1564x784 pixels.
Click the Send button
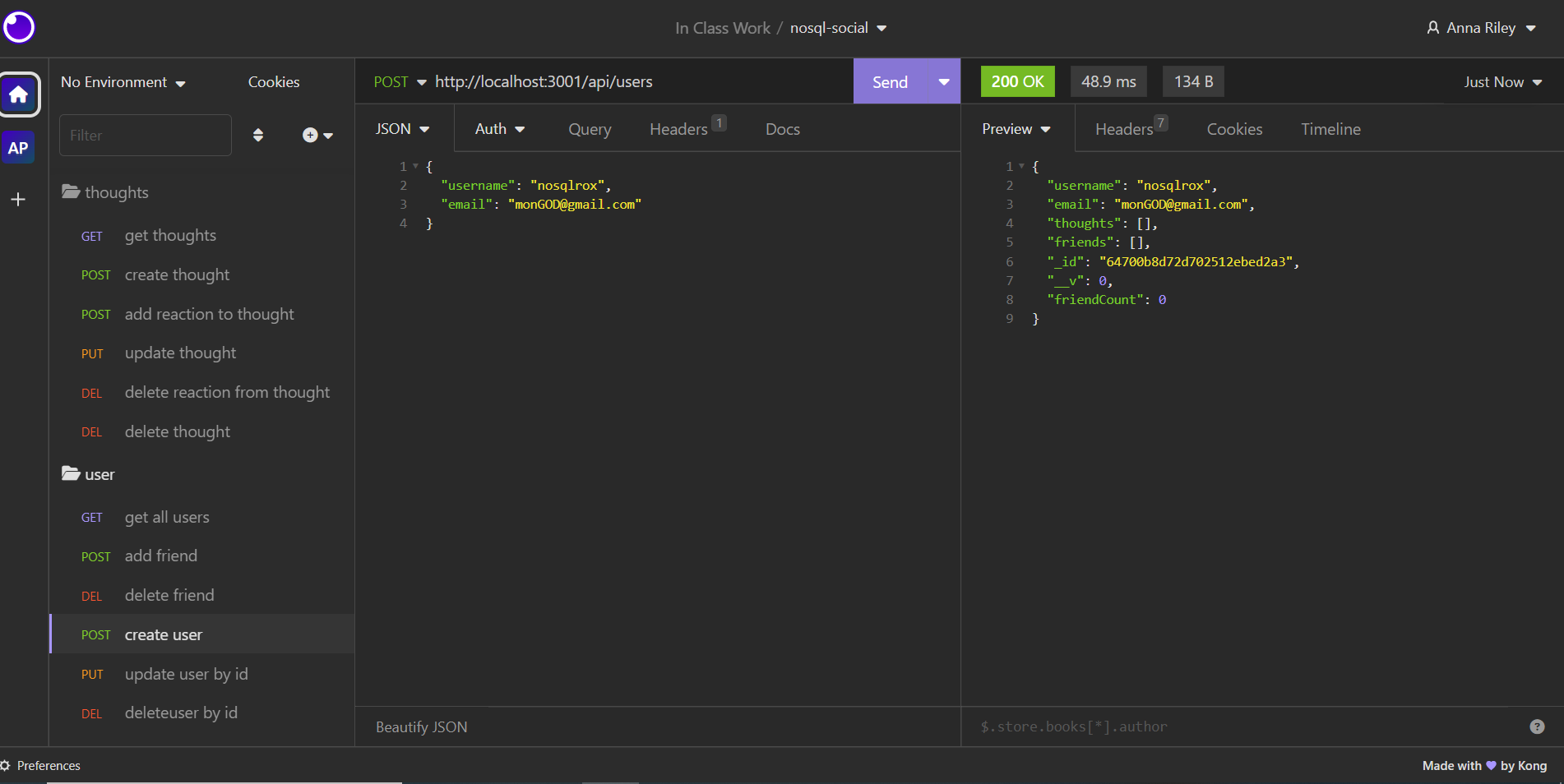tap(889, 81)
